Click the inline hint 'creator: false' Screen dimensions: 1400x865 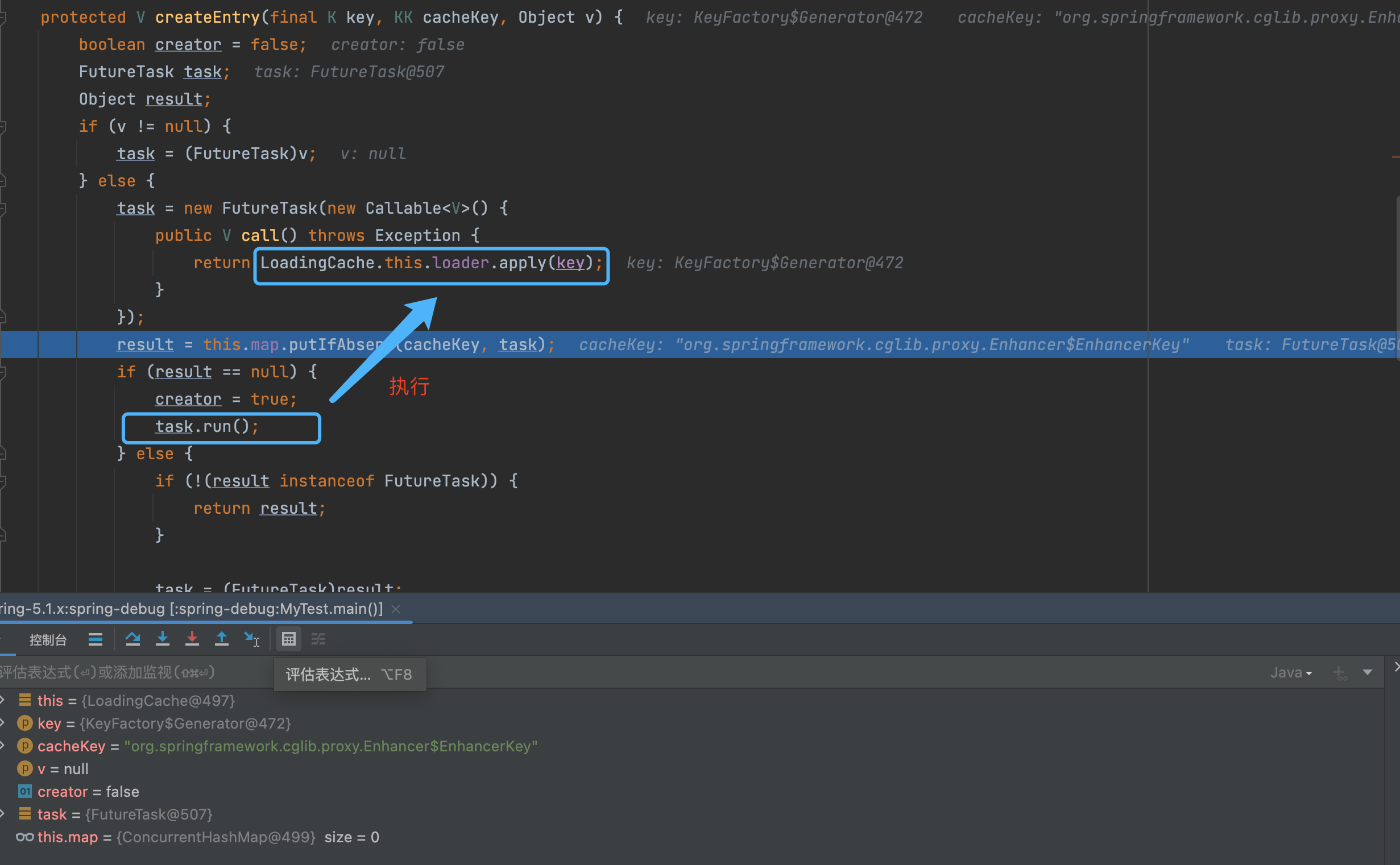(398, 45)
